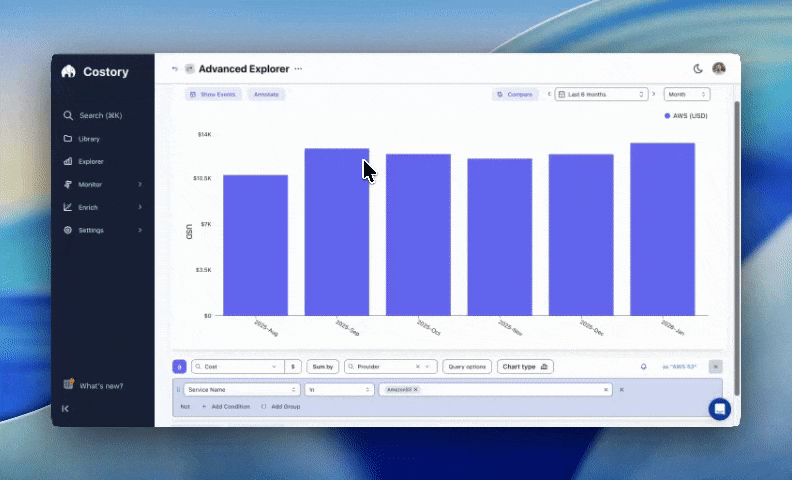Viewport: 792px width, 480px height.
Task: Open the user profile avatar
Action: point(719,68)
